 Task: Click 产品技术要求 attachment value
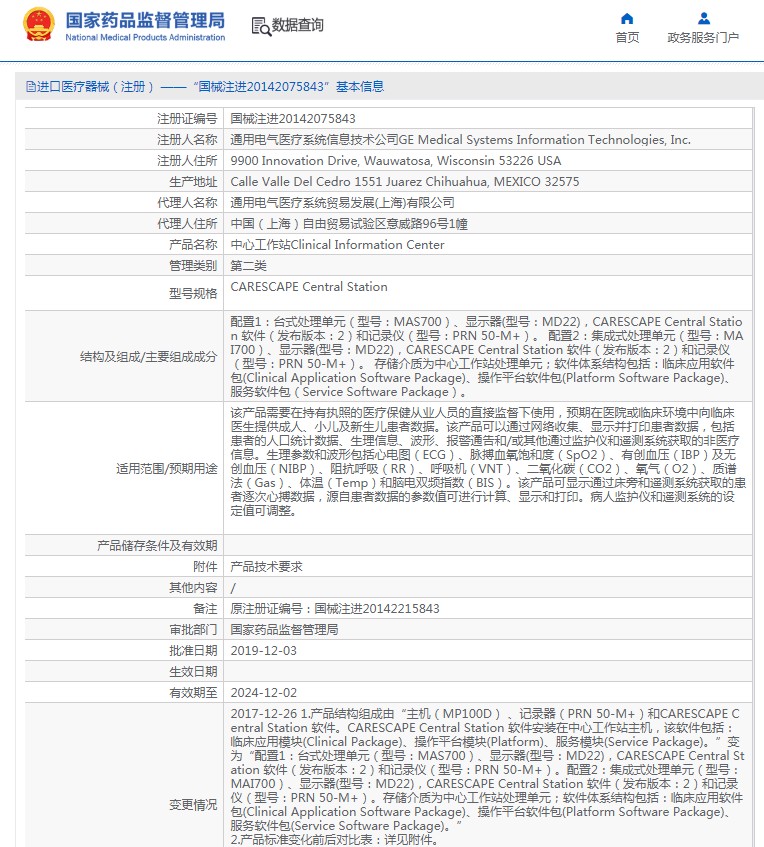point(266,567)
